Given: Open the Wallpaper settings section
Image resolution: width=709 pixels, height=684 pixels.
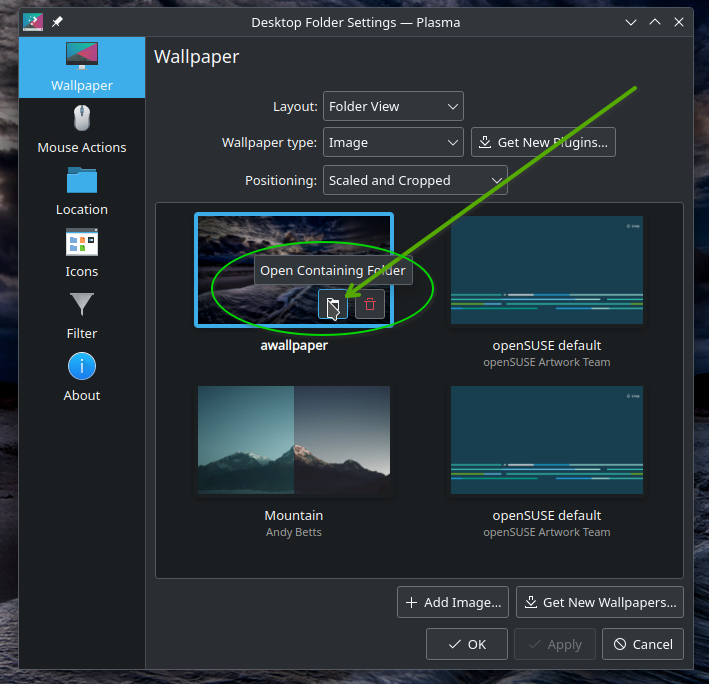Looking at the screenshot, I should [82, 68].
